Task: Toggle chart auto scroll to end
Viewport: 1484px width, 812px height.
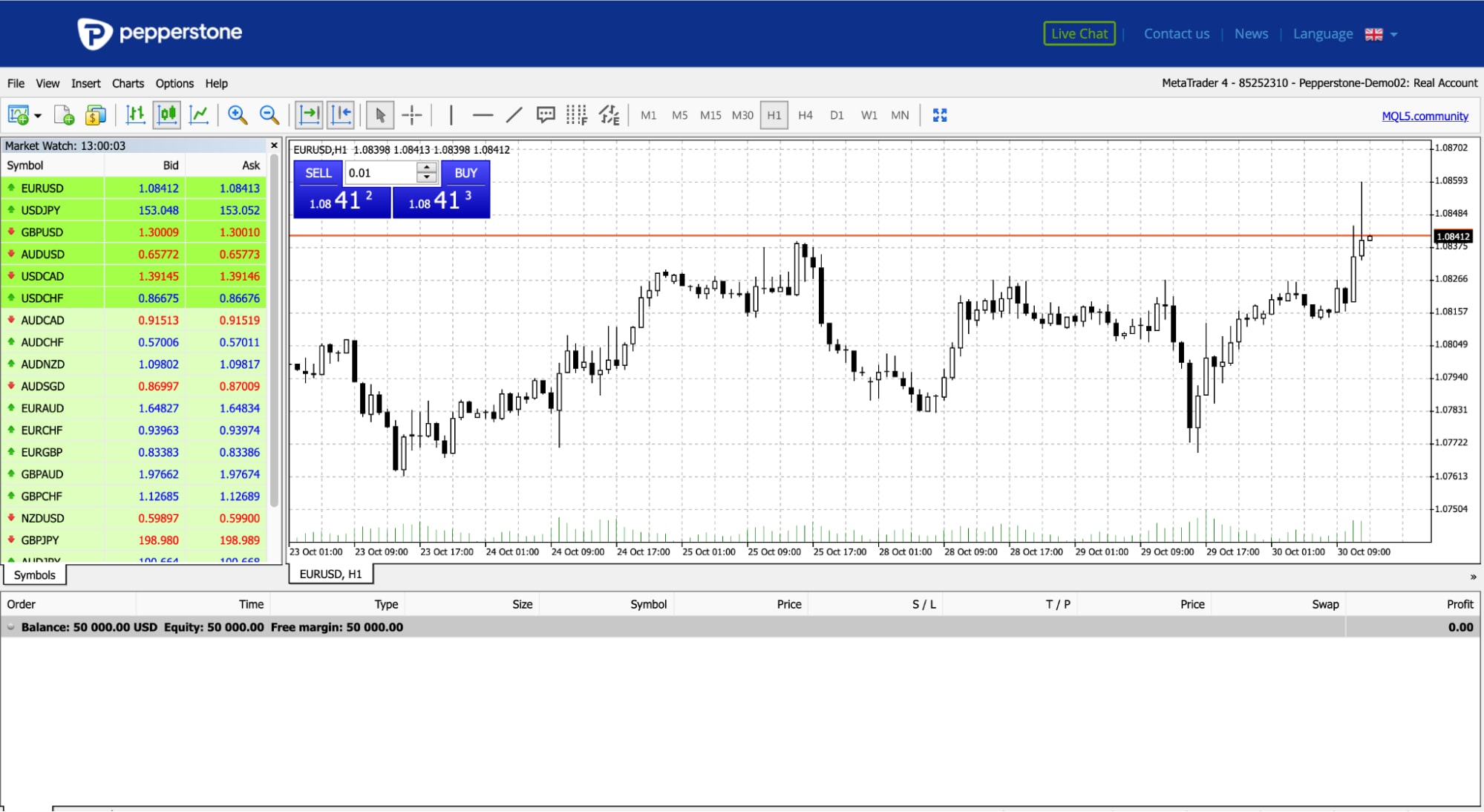Action: (309, 115)
